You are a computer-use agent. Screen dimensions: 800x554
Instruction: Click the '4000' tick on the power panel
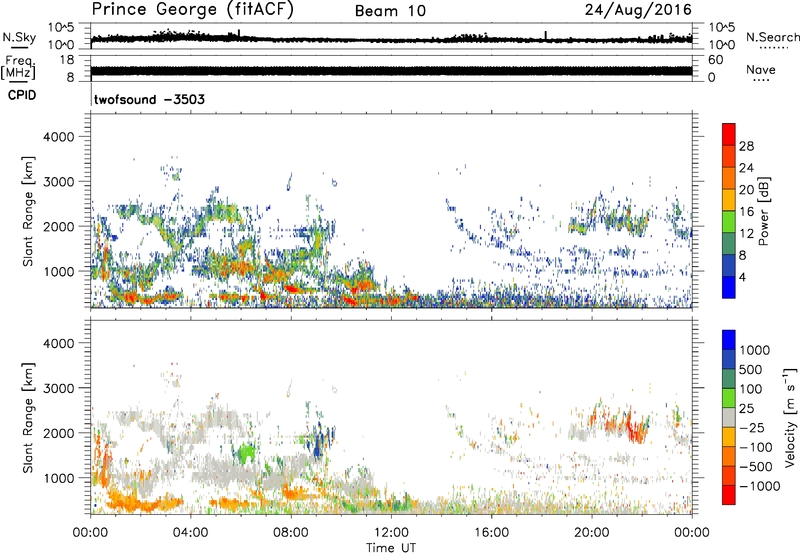coord(59,137)
